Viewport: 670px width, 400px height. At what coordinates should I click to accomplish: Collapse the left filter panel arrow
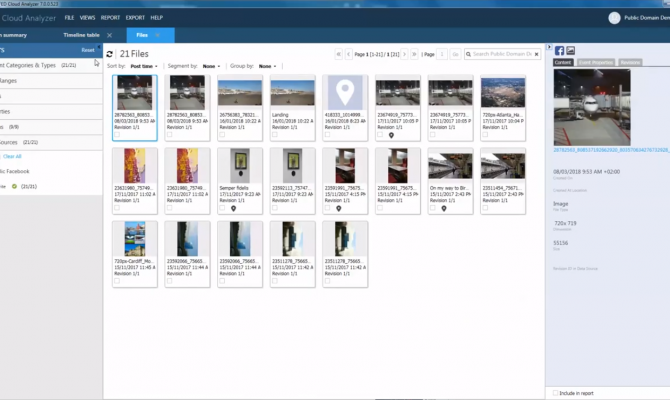coord(100,49)
